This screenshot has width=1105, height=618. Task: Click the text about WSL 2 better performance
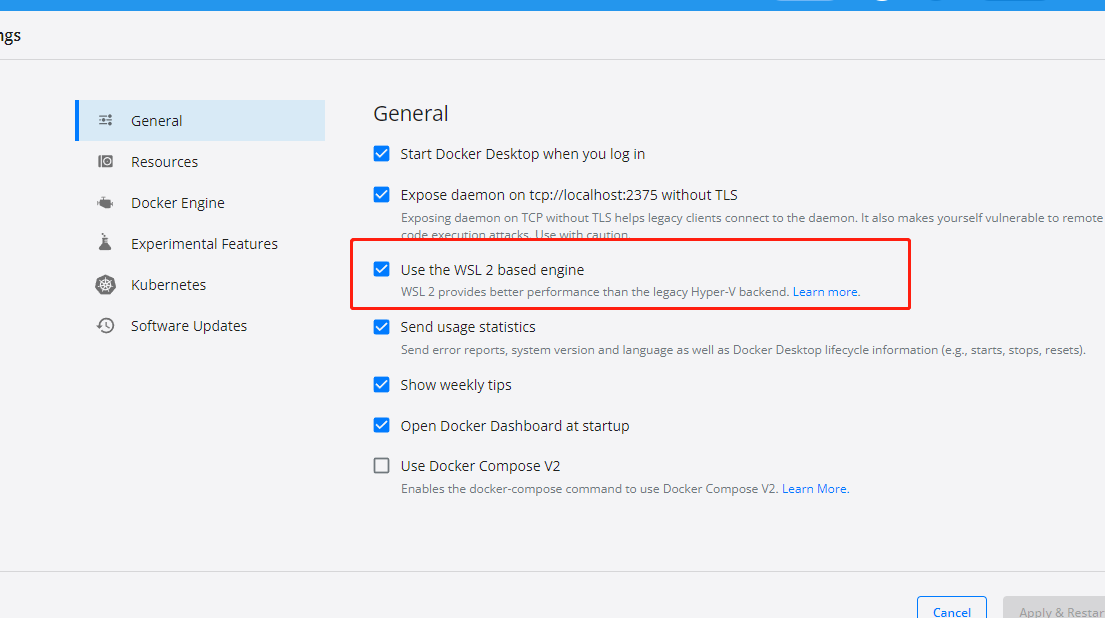pos(595,292)
